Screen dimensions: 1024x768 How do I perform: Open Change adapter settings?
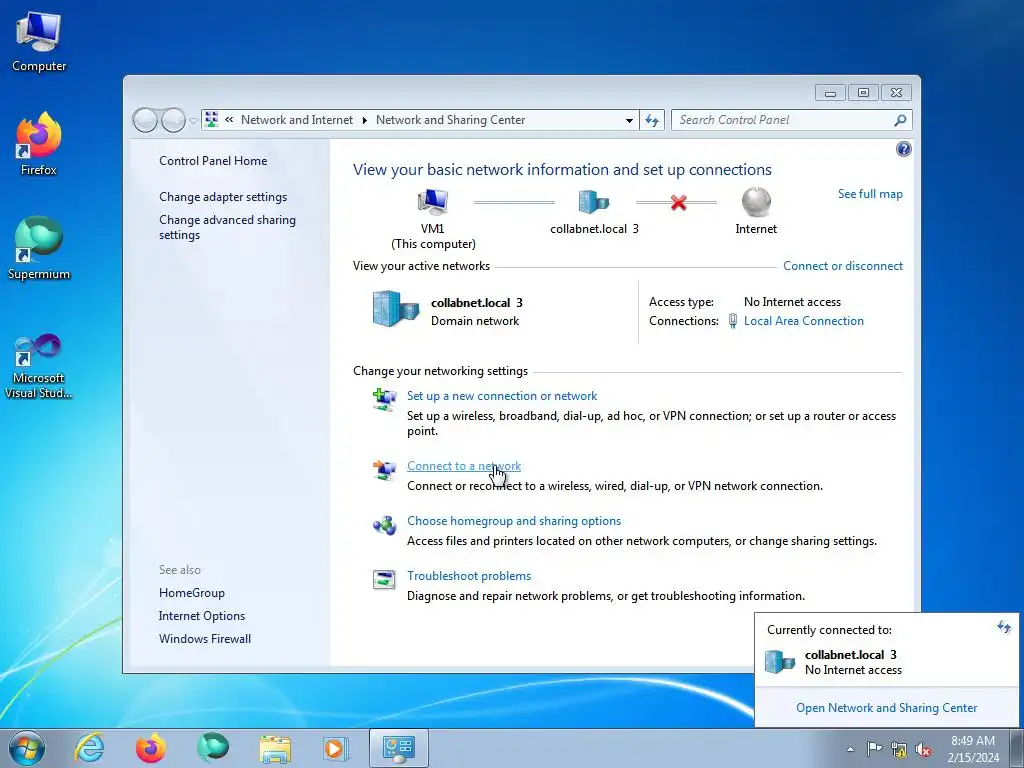tap(223, 197)
